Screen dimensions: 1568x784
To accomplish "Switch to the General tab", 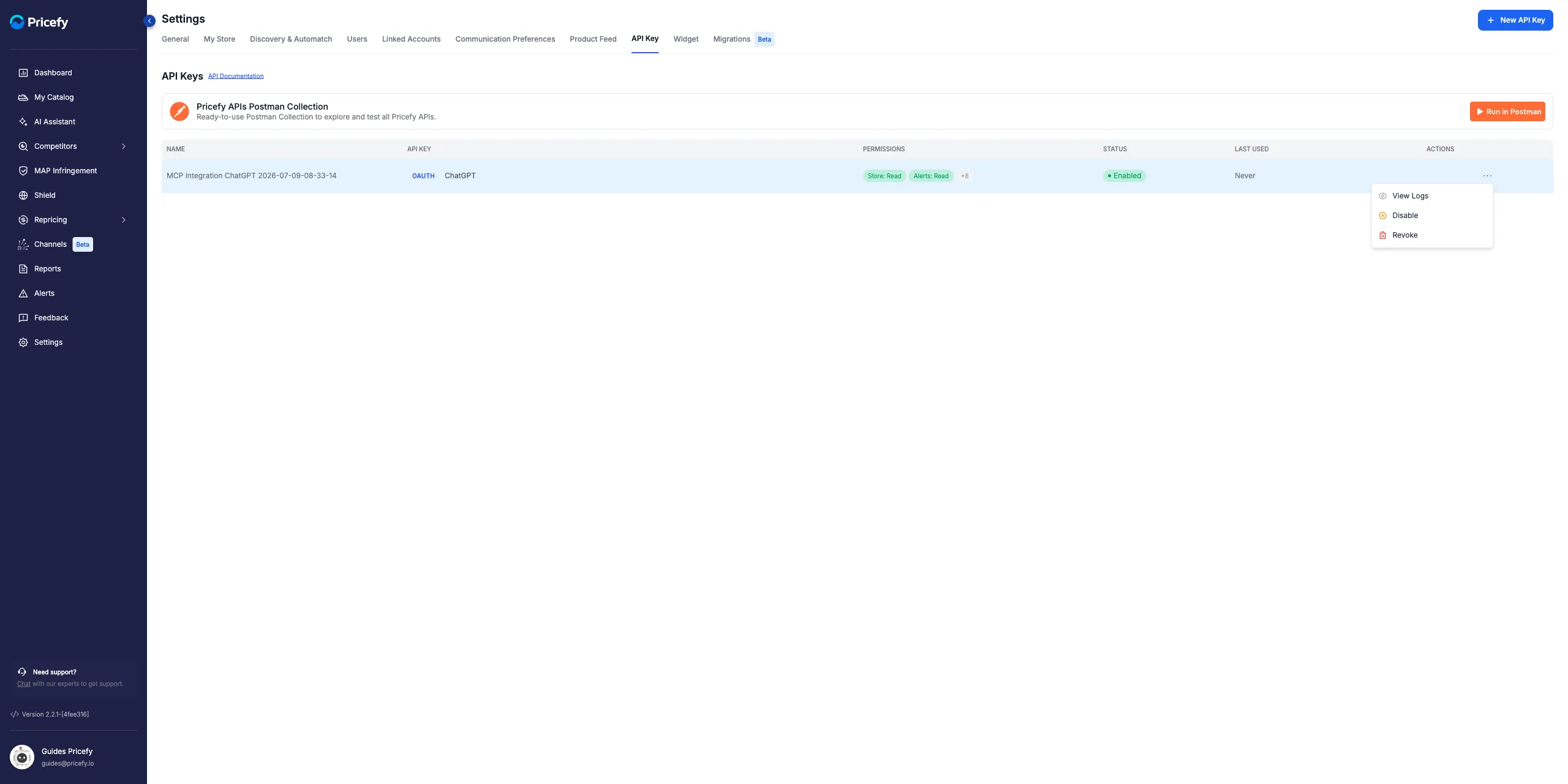I will point(175,39).
